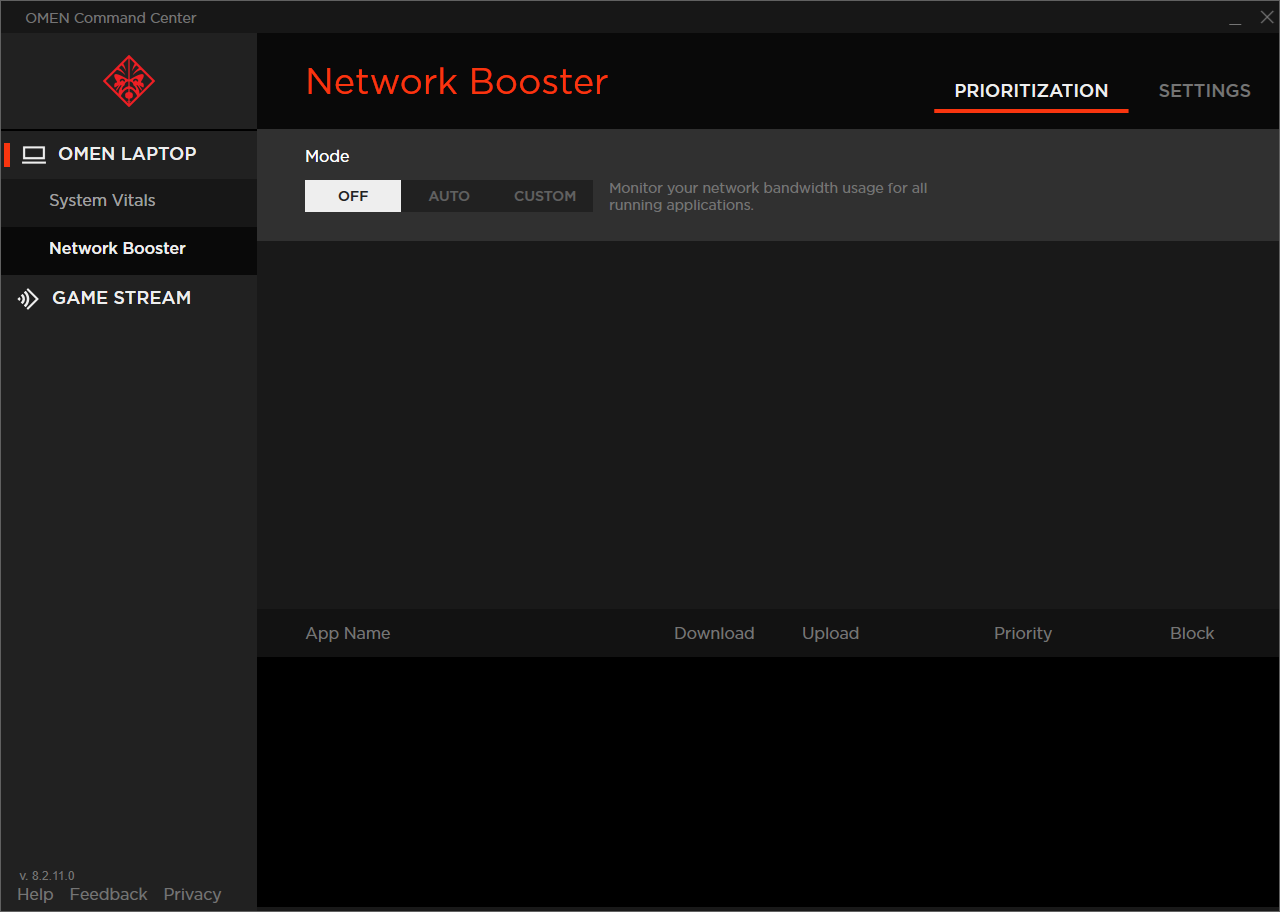
Task: Click the Upload column header
Action: [x=830, y=633]
